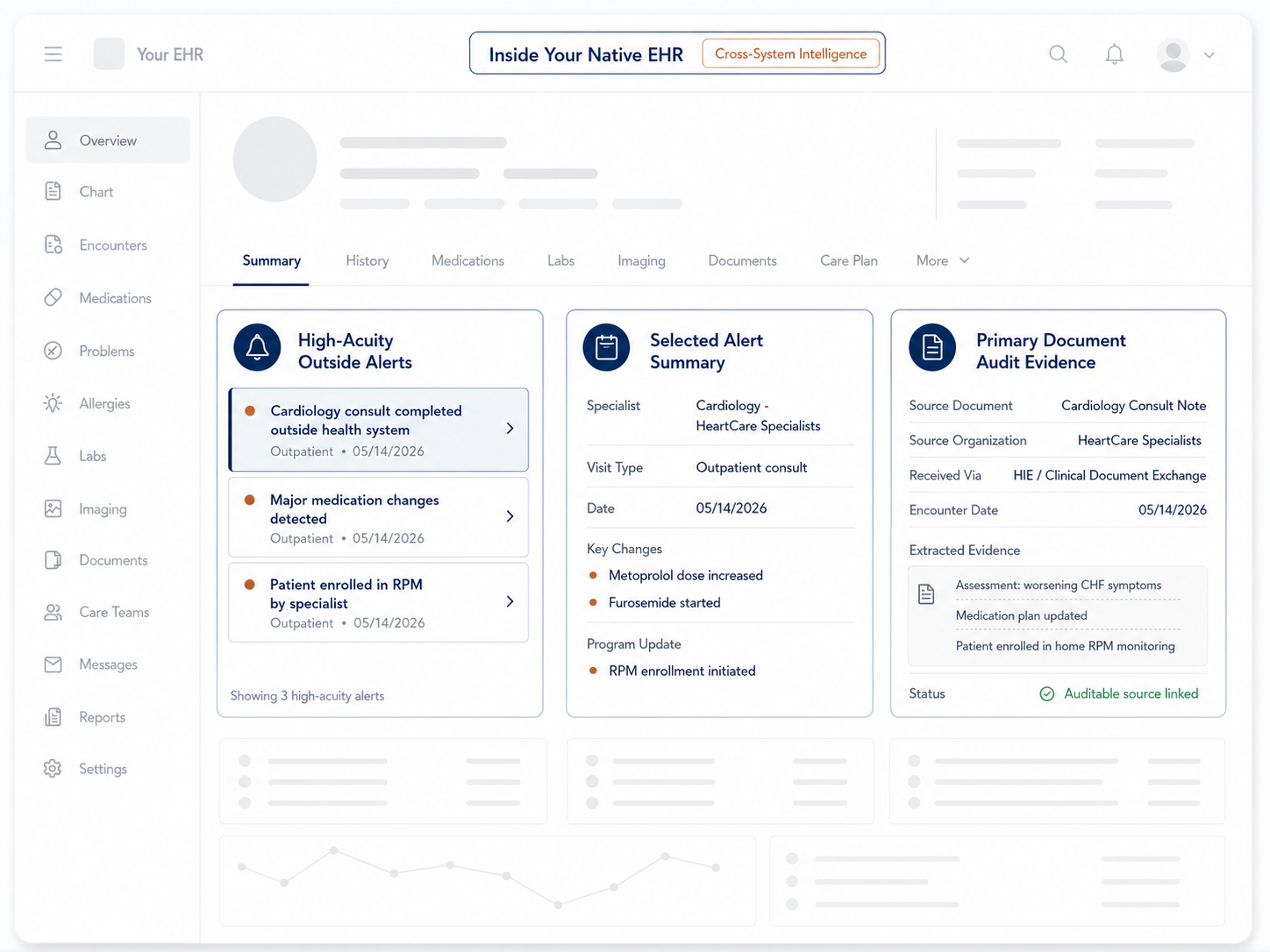Switch to the History tab
The width and height of the screenshot is (1270, 952).
[x=367, y=260]
